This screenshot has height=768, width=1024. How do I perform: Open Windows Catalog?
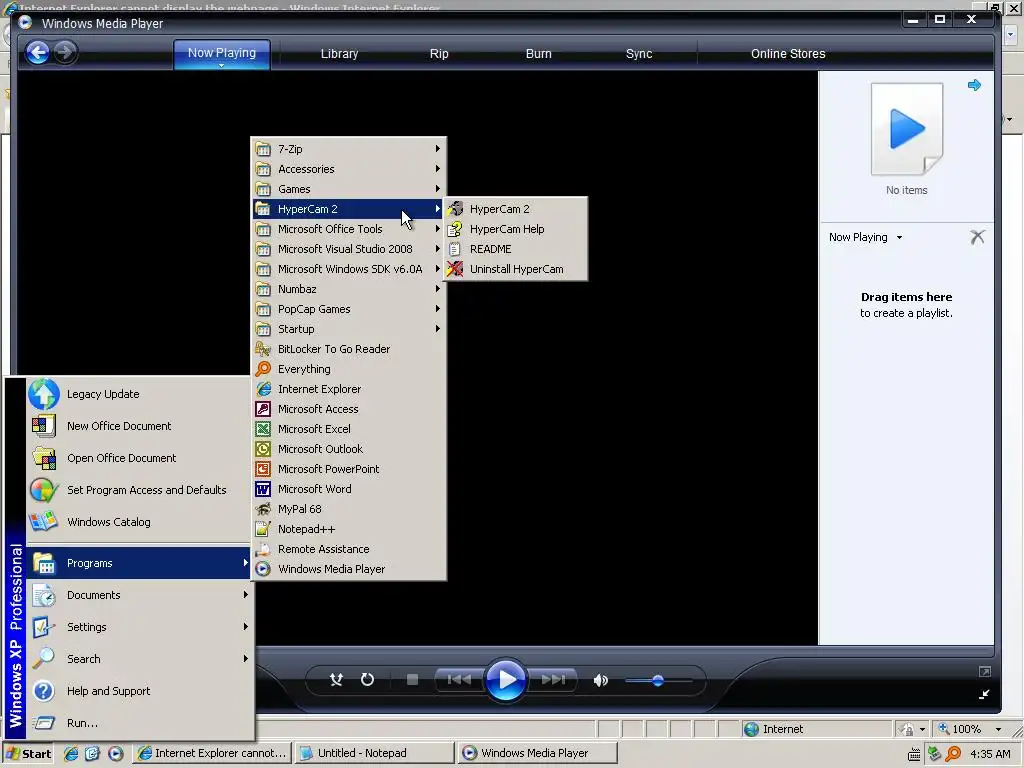[139, 522]
